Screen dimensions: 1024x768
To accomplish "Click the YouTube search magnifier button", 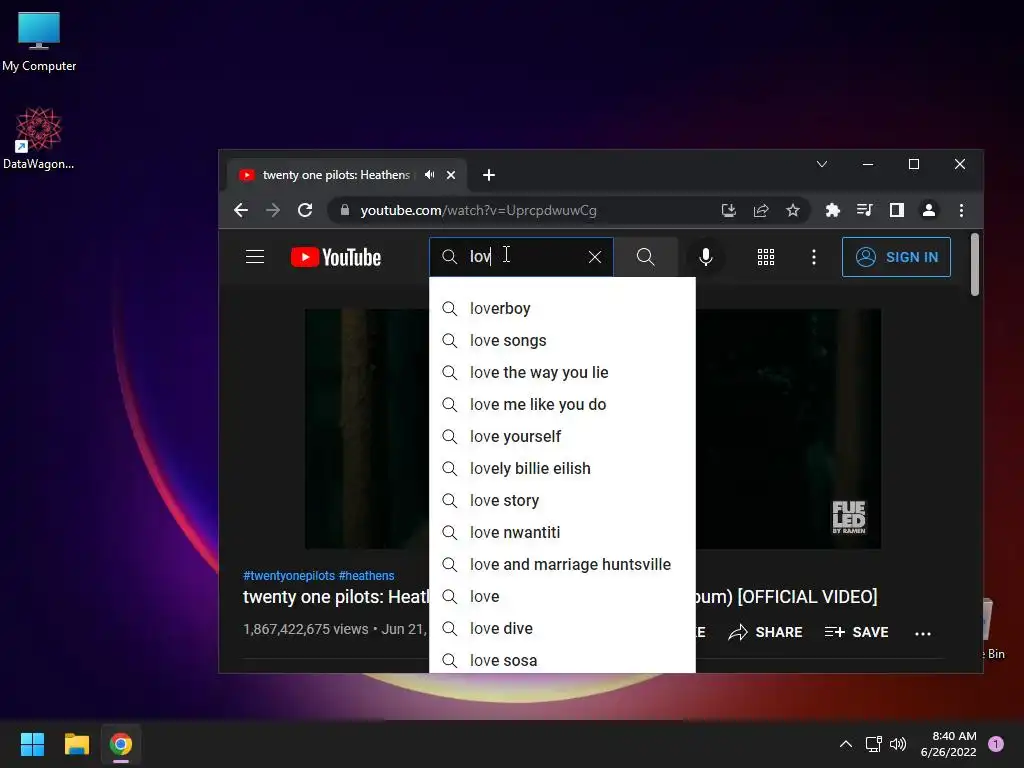I will [645, 257].
